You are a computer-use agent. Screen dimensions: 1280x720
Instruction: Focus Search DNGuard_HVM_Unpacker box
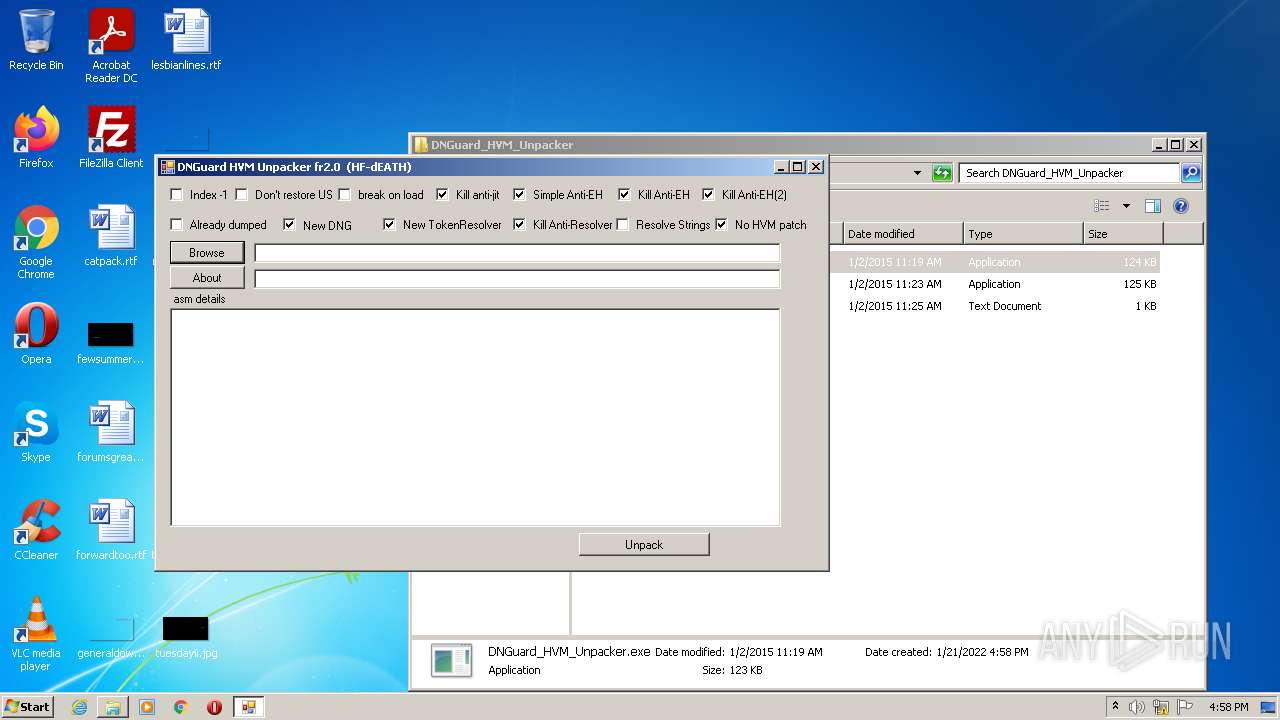[1069, 173]
